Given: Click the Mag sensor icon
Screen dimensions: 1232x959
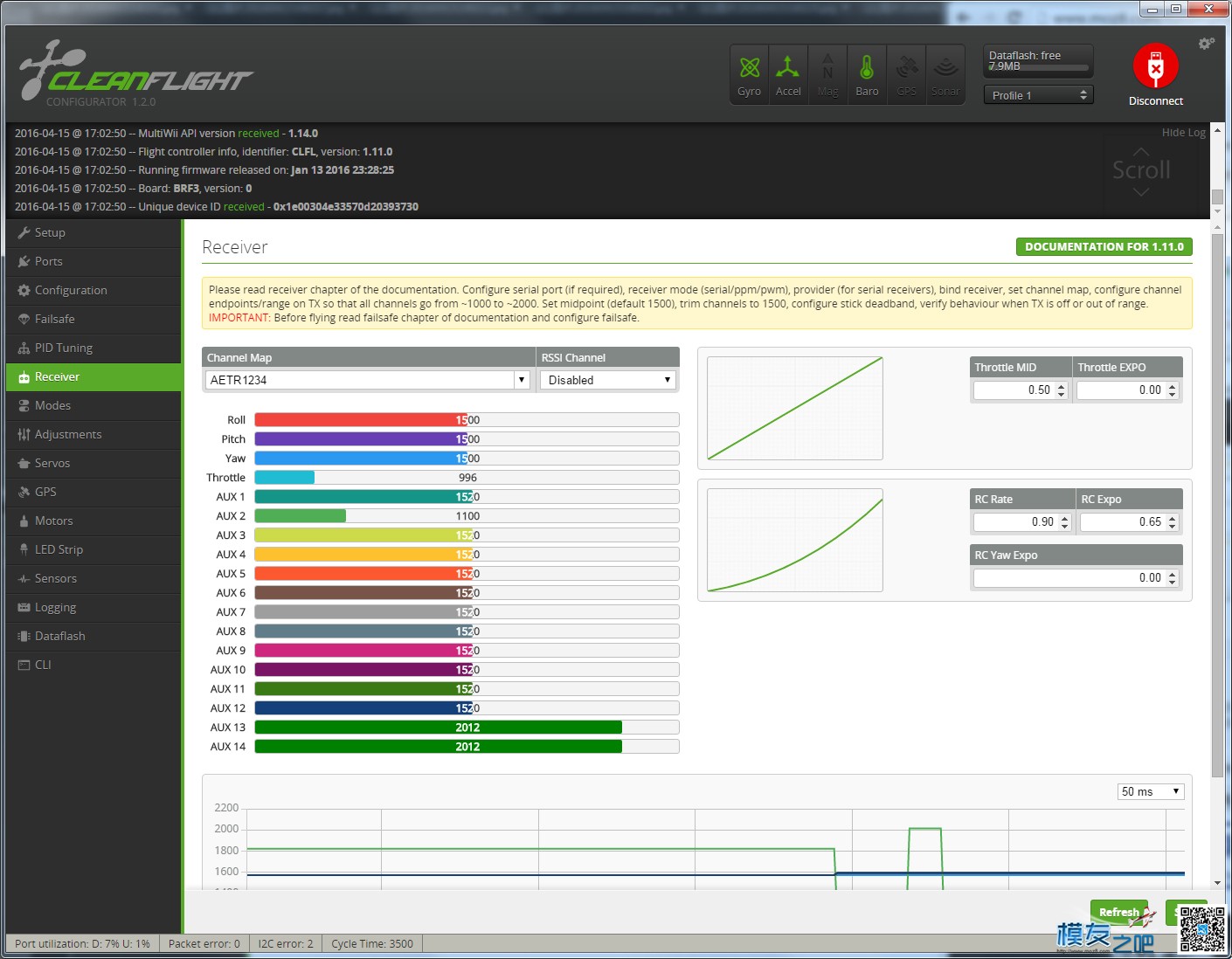Looking at the screenshot, I should pos(827,75).
